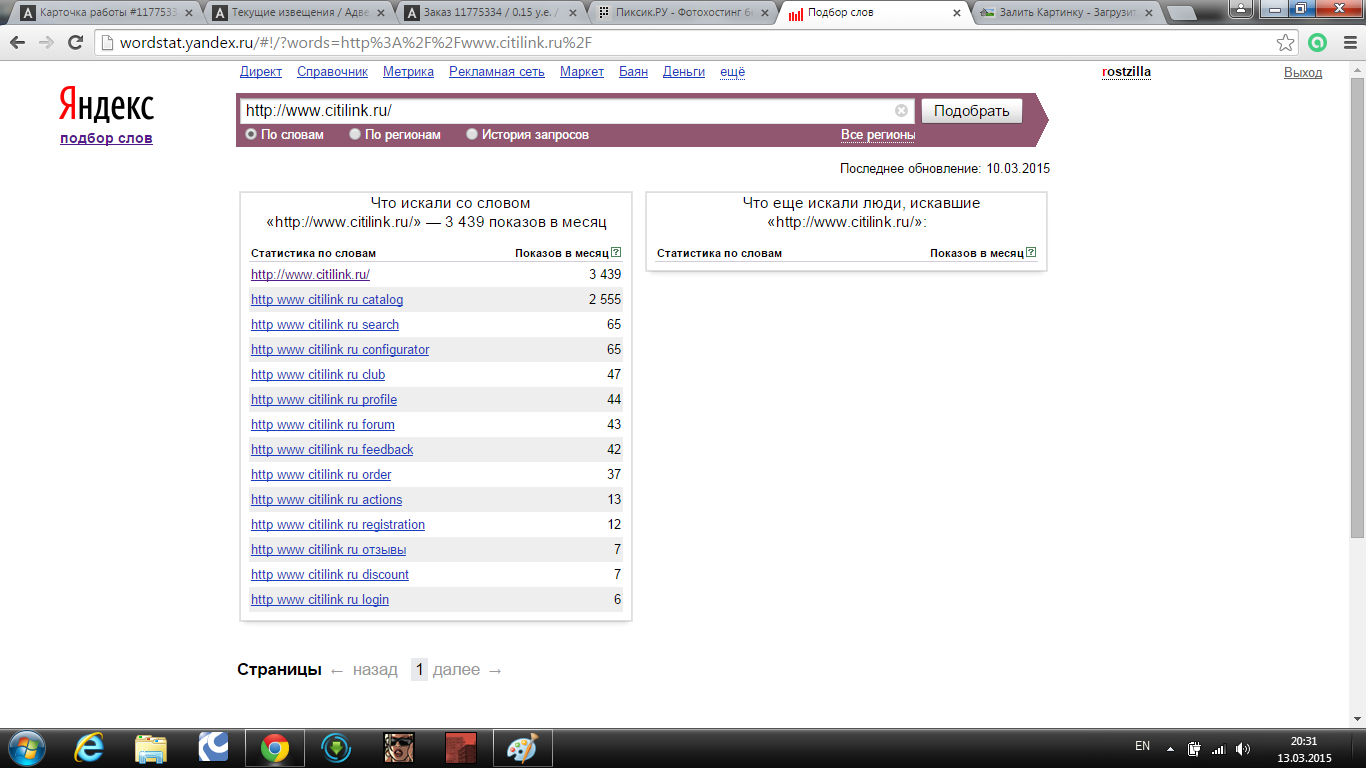Click the help icon in the right table header

1031,253
